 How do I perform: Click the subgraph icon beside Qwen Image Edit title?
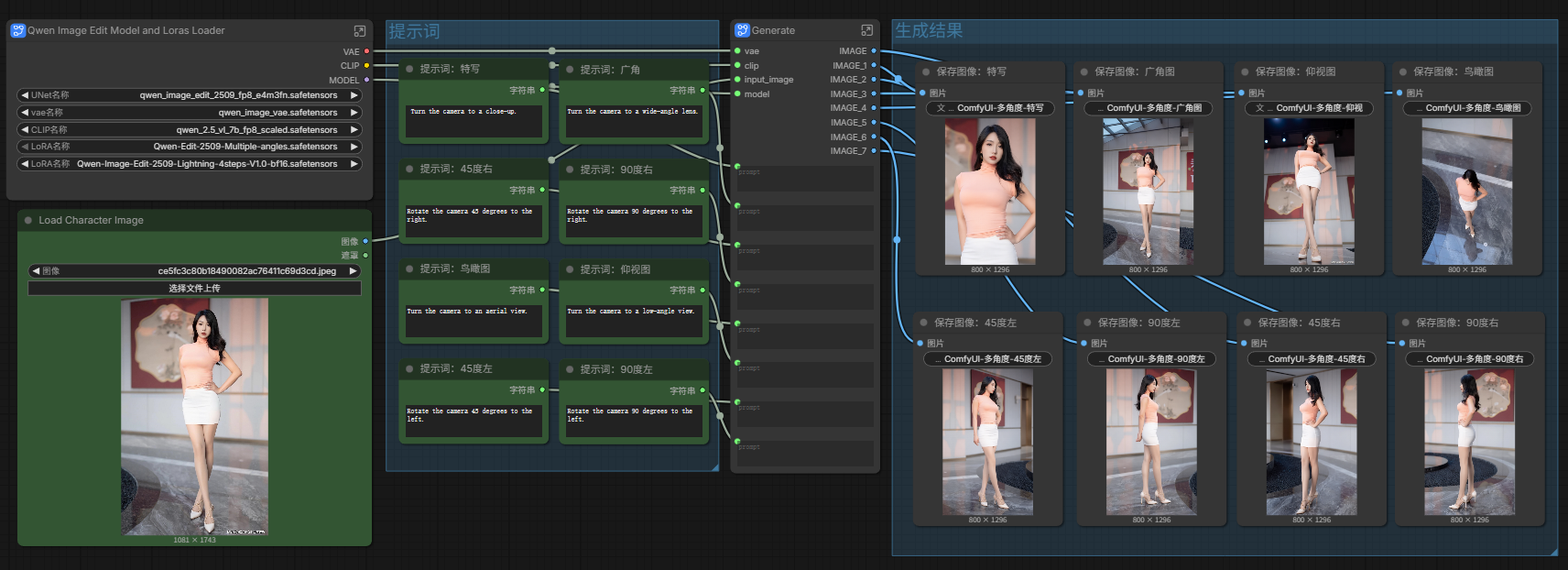click(17, 30)
